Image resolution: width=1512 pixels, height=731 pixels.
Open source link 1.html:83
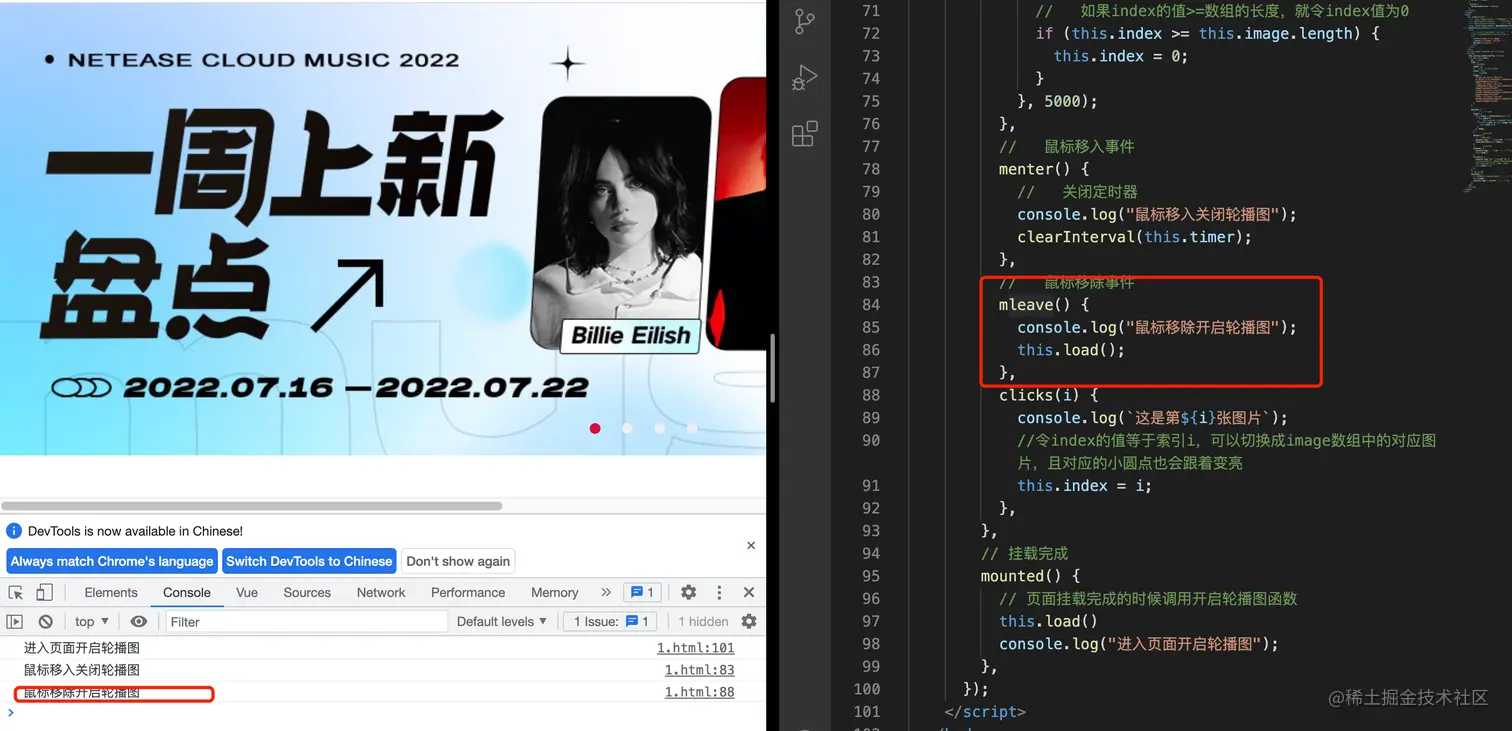tap(699, 670)
